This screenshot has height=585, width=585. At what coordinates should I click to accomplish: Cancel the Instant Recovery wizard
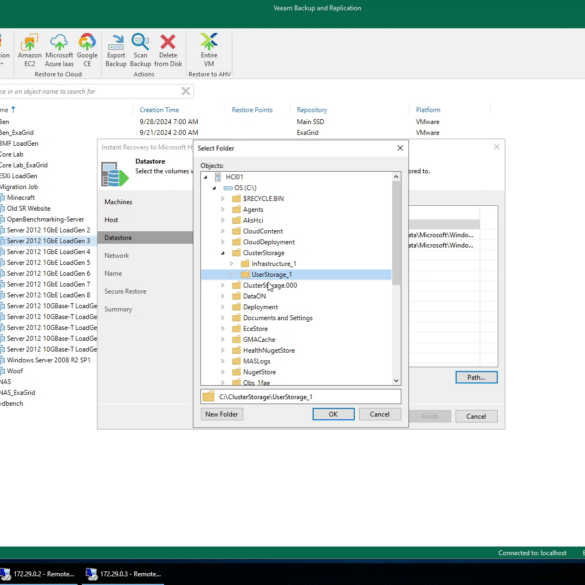tap(476, 416)
